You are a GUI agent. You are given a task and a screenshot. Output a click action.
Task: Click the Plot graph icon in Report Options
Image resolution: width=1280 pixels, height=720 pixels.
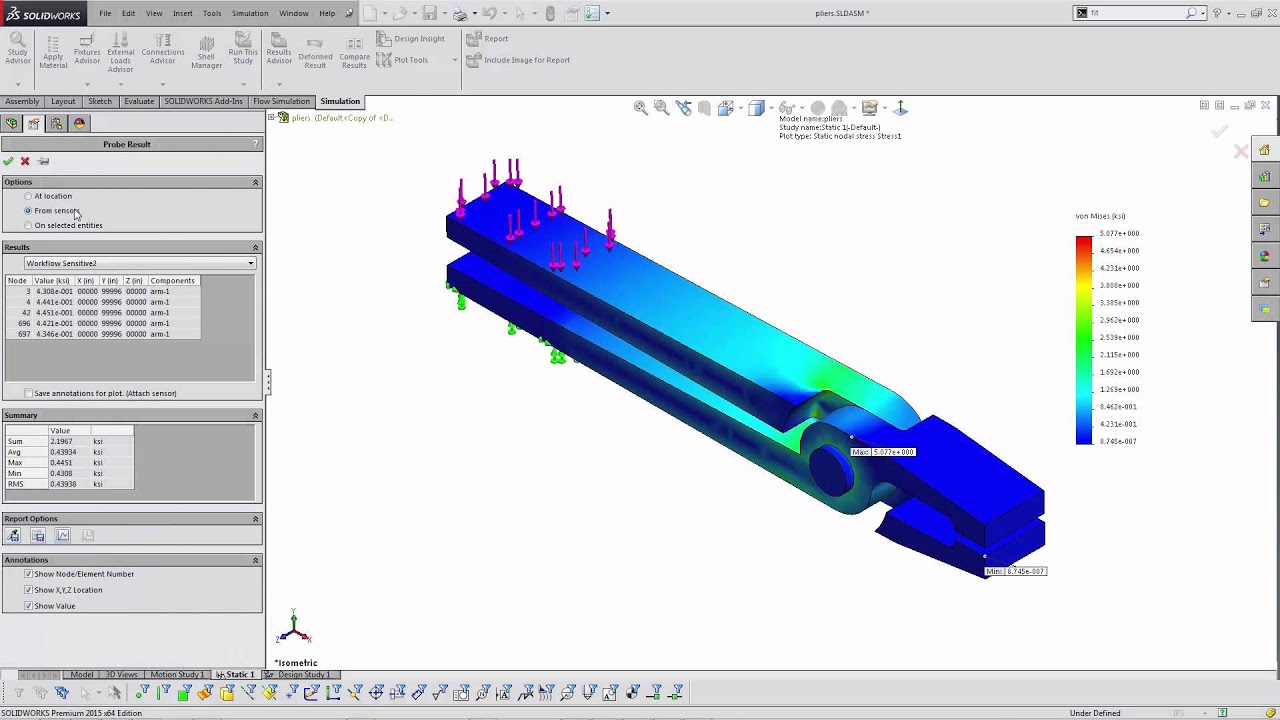point(63,536)
